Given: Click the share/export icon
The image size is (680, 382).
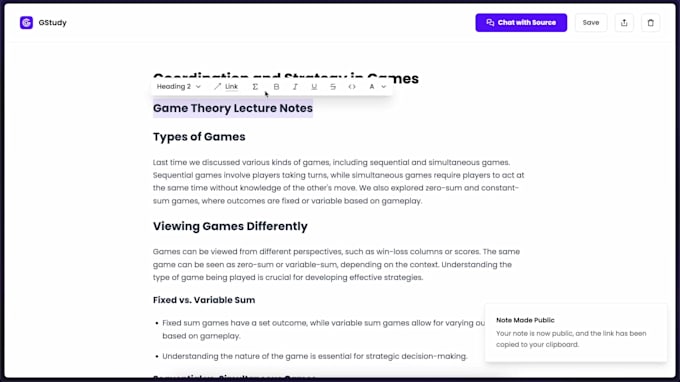Looking at the screenshot, I should tap(624, 23).
